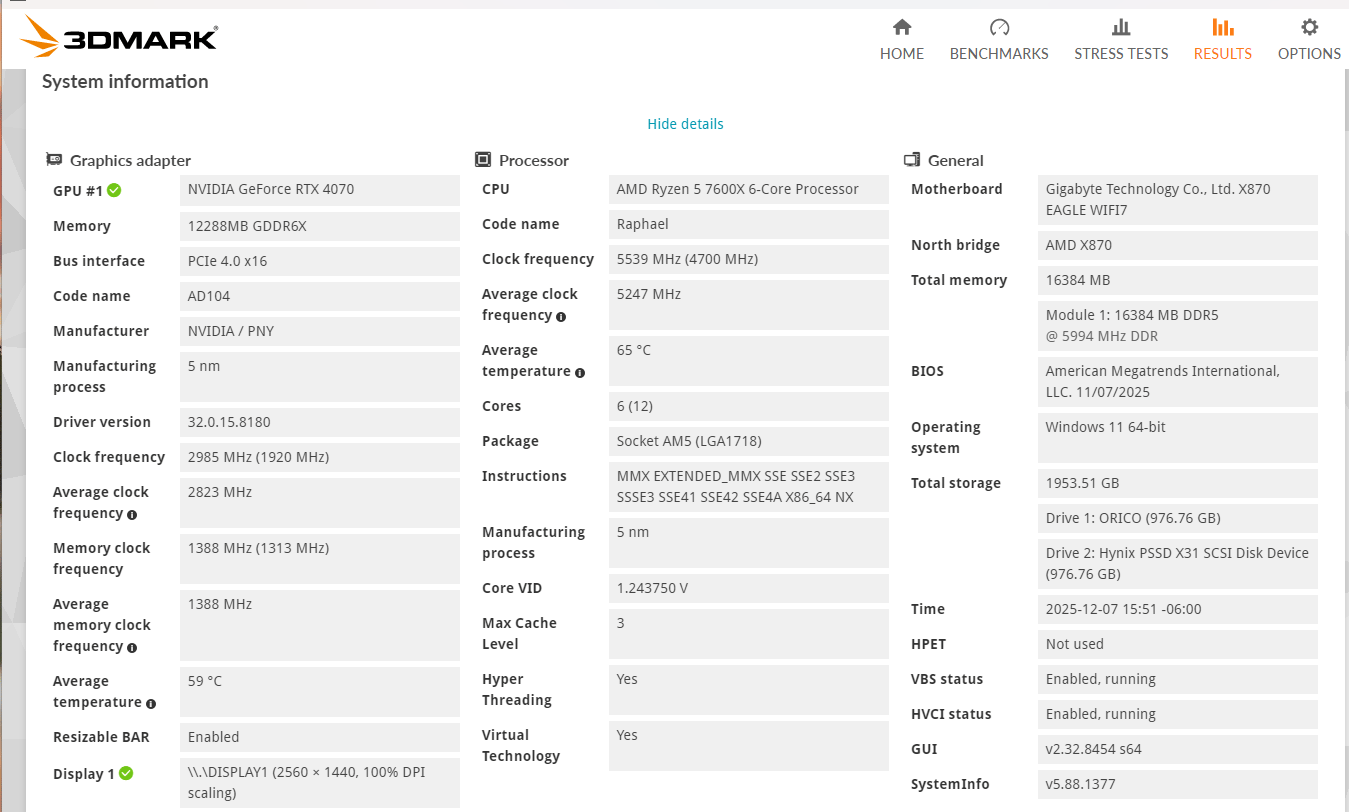This screenshot has width=1349, height=812.
Task: Click the General section monitor icon
Action: (912, 160)
